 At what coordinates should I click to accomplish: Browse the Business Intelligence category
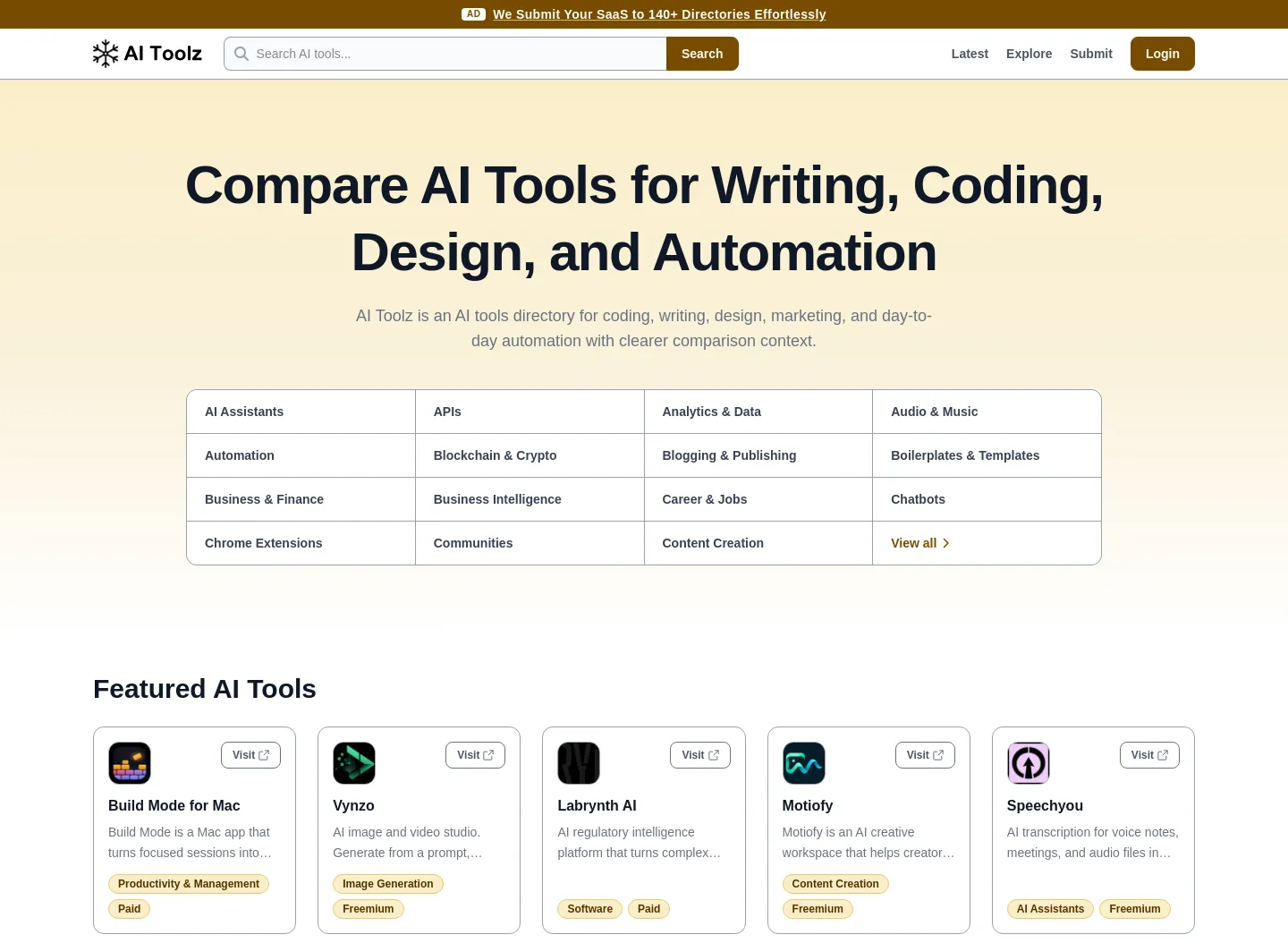coord(530,499)
